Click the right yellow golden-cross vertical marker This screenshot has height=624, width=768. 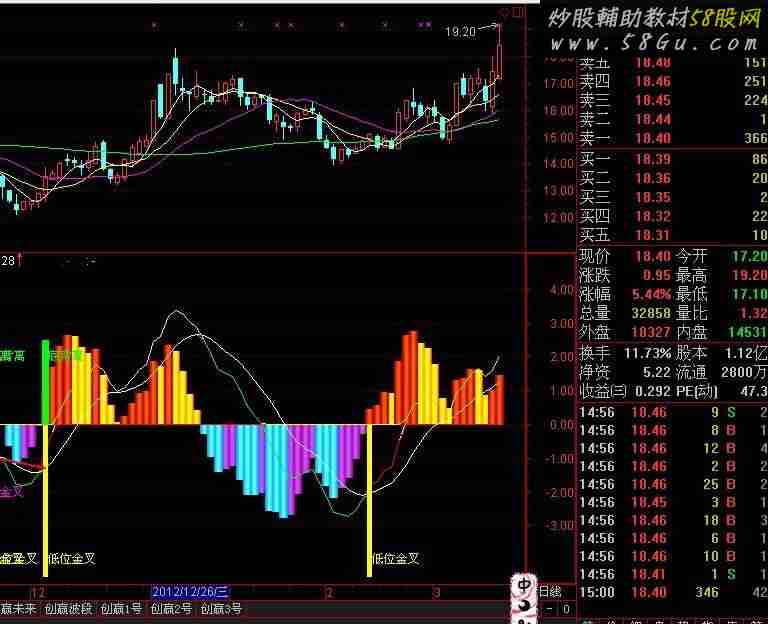coord(369,500)
